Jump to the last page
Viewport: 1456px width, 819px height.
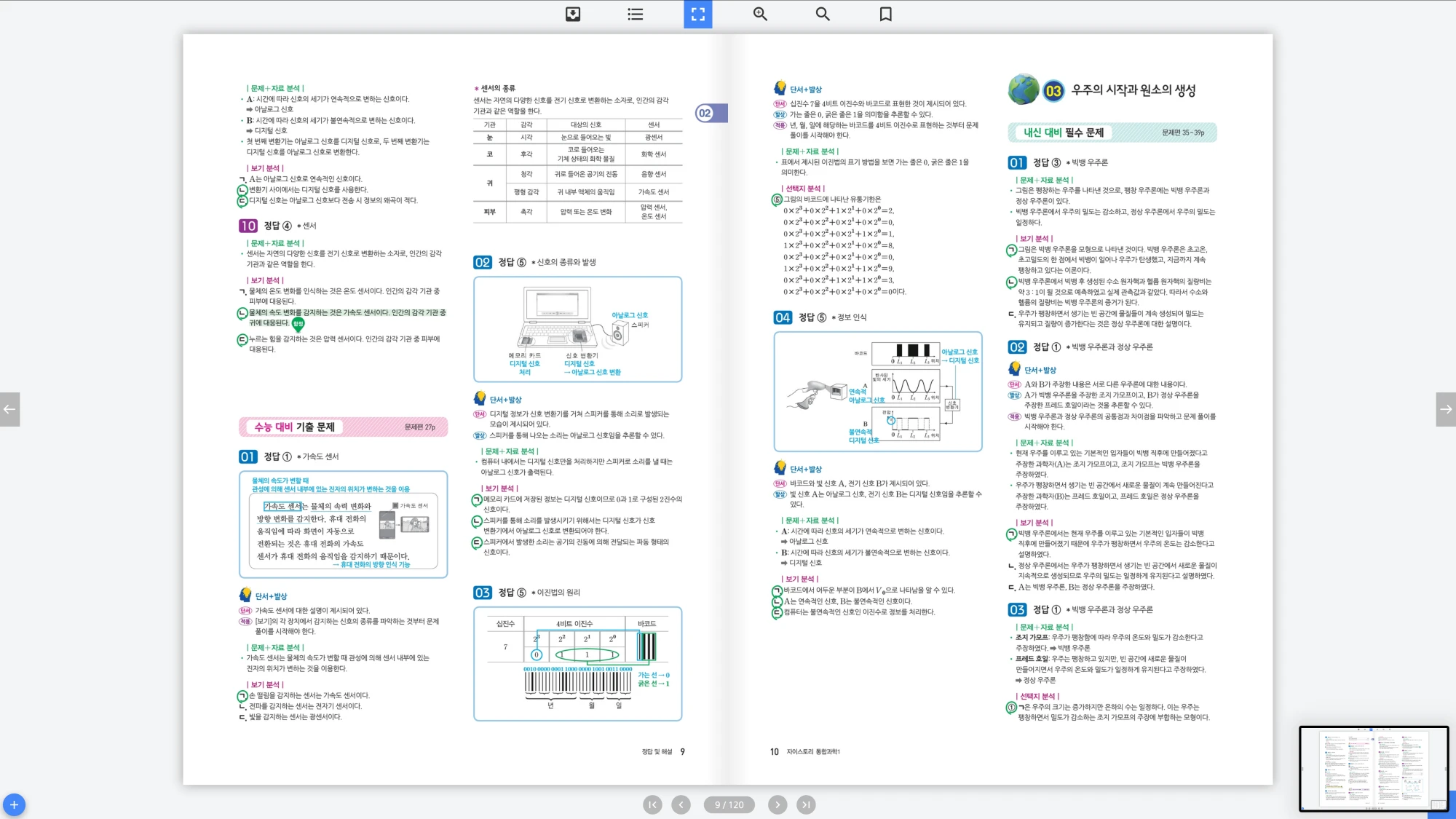coord(805,804)
